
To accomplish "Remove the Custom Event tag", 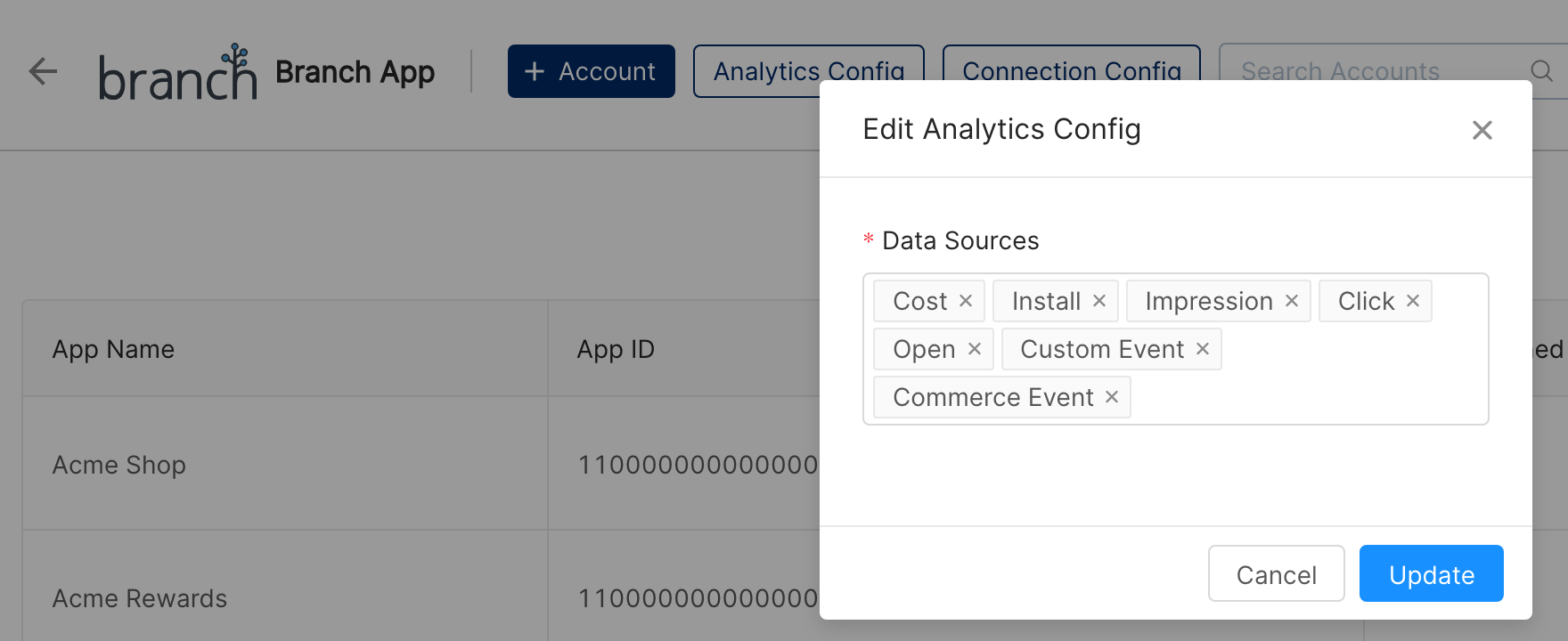I will click(1203, 349).
